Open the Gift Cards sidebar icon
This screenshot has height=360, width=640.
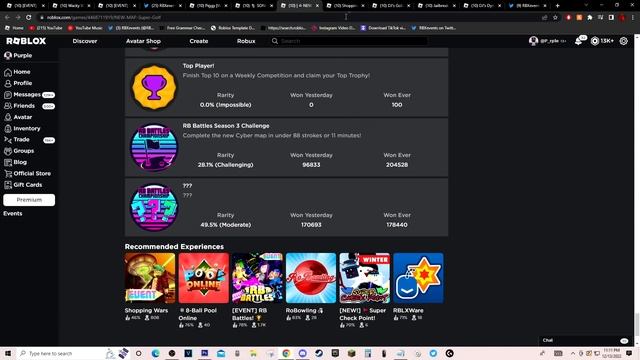click(8, 185)
